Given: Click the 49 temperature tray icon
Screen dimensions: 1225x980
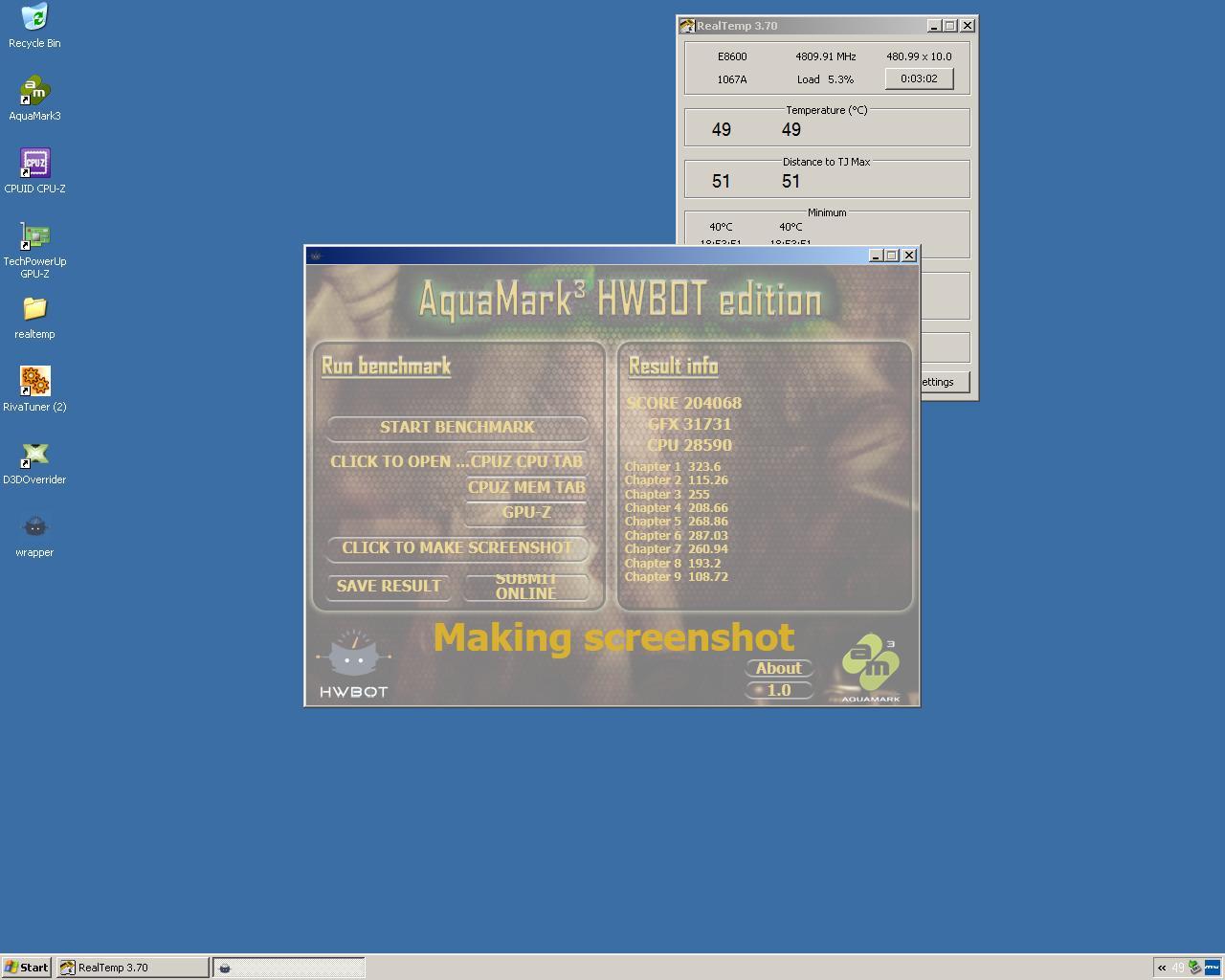Looking at the screenshot, I should click(1178, 968).
